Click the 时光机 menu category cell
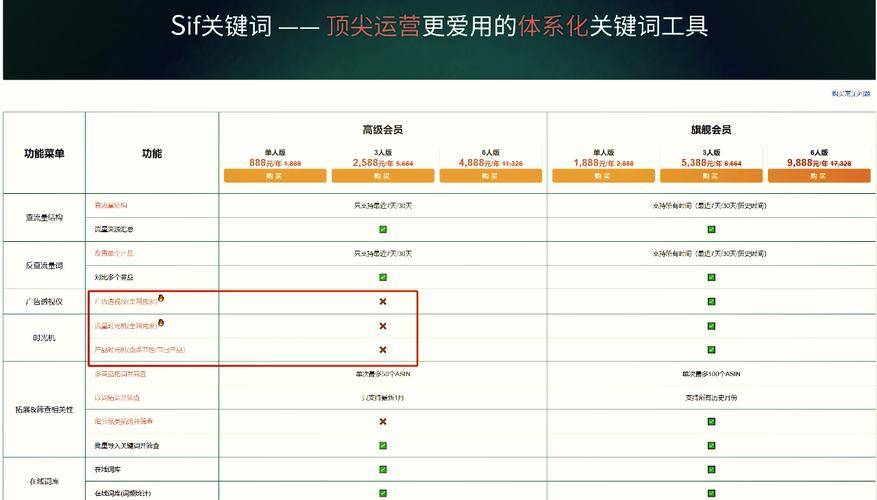 click(44, 337)
